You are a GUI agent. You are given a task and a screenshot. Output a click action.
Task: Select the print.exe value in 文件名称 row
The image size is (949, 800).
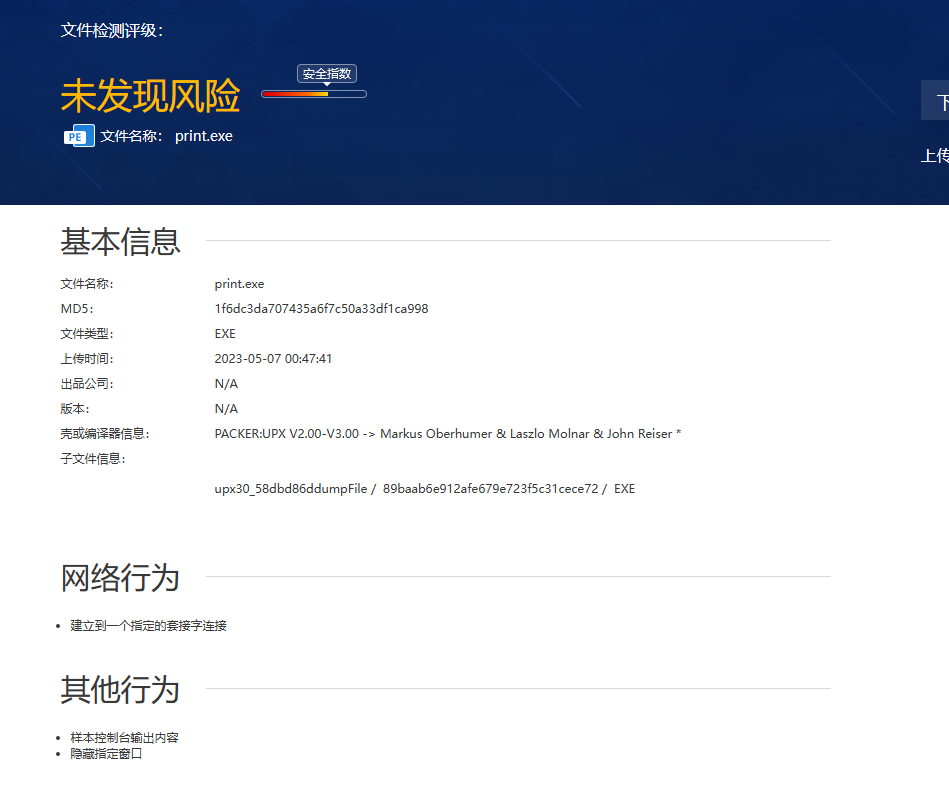[239, 284]
